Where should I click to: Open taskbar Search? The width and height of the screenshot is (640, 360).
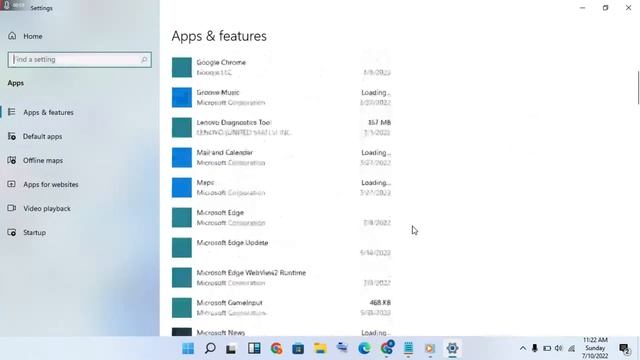(x=210, y=349)
